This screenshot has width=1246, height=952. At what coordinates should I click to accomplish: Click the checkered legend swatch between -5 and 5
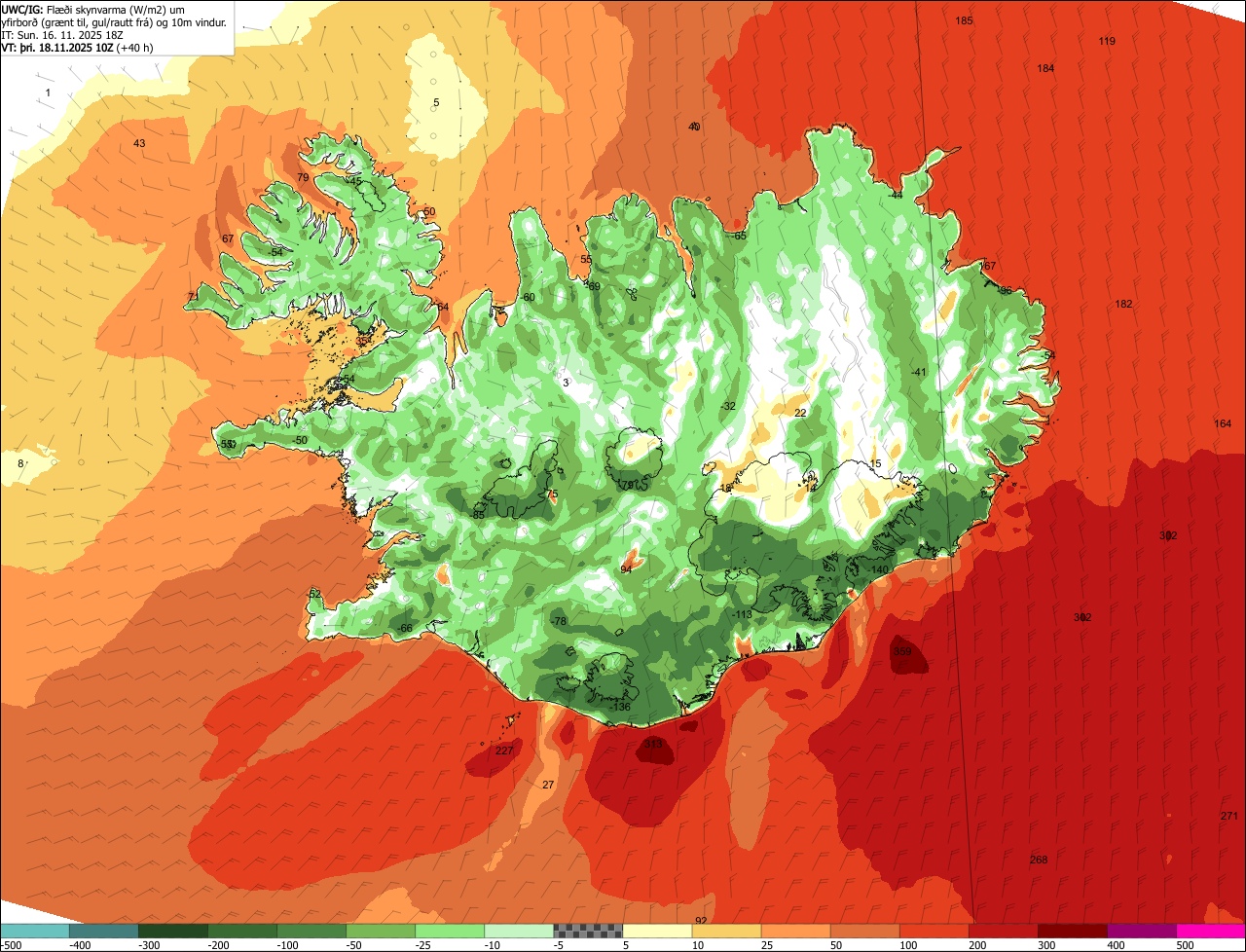pos(588,931)
